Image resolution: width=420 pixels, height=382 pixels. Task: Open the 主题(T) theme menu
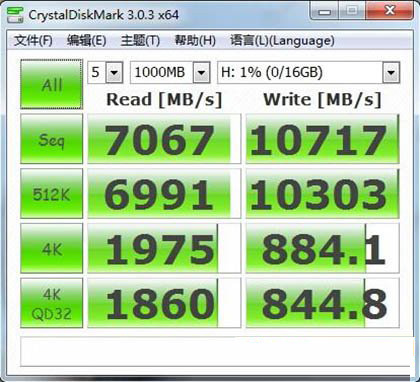pyautogui.click(x=140, y=41)
